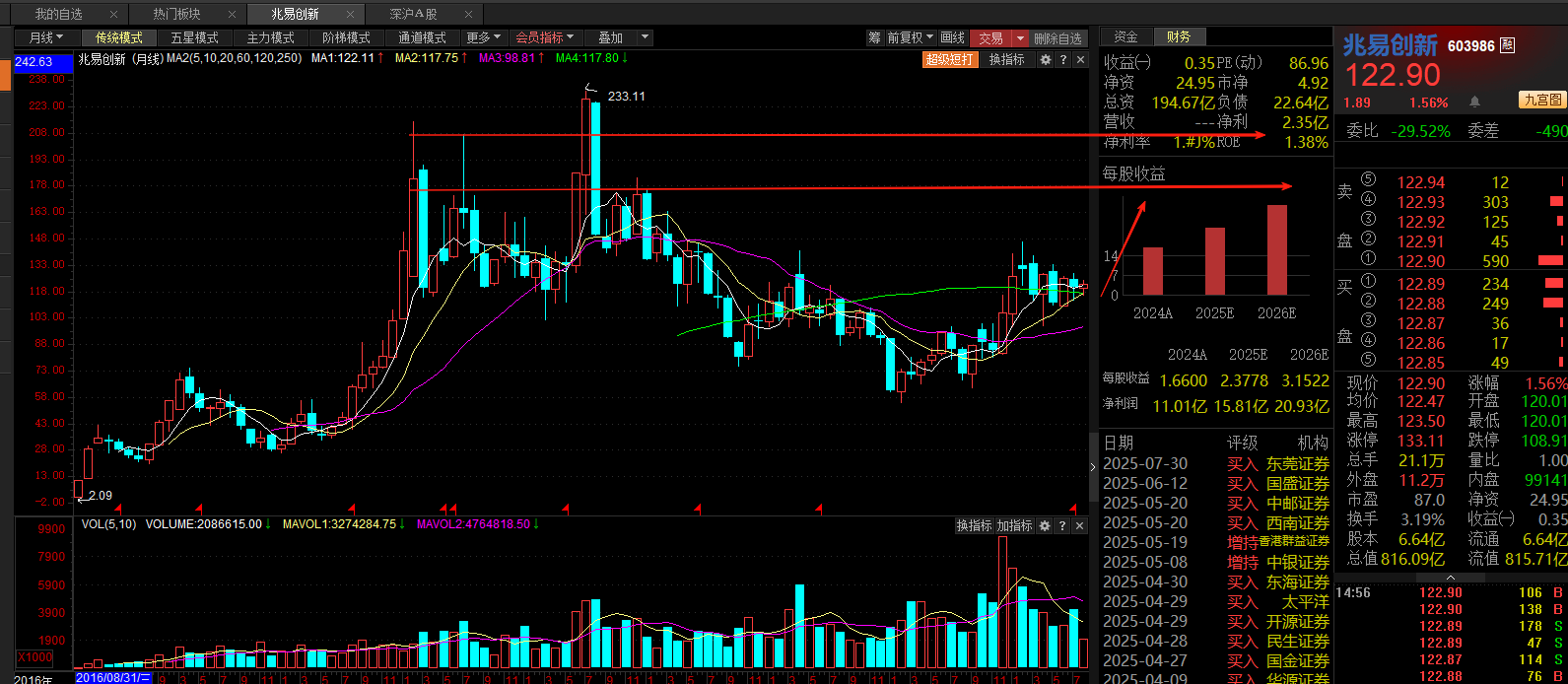Close the 热门板块 tab

[x=233, y=15]
